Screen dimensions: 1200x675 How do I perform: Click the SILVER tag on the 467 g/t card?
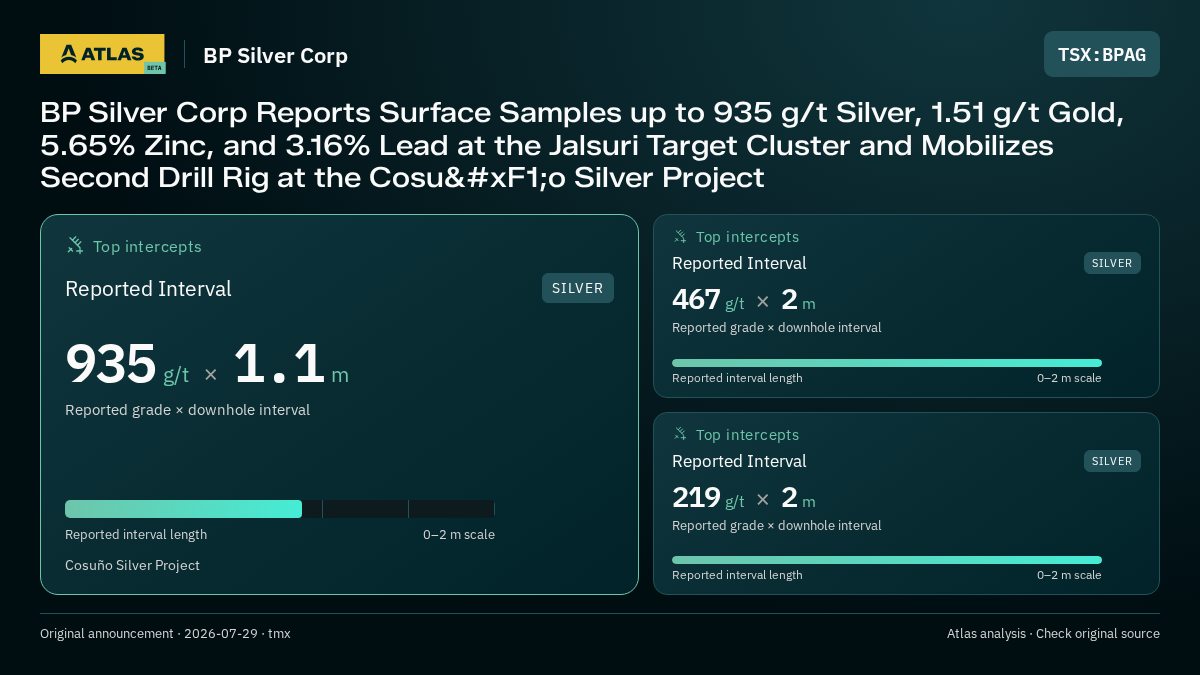[1112, 263]
